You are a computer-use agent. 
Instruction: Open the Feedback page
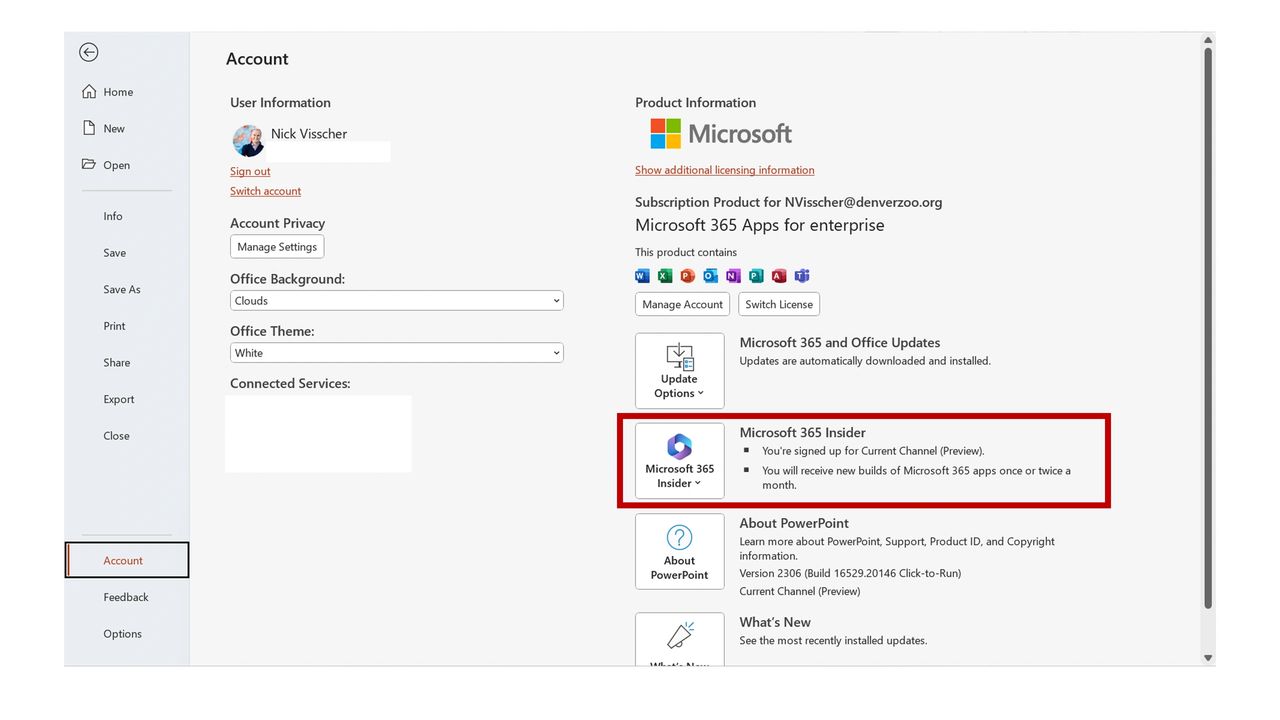(126, 597)
